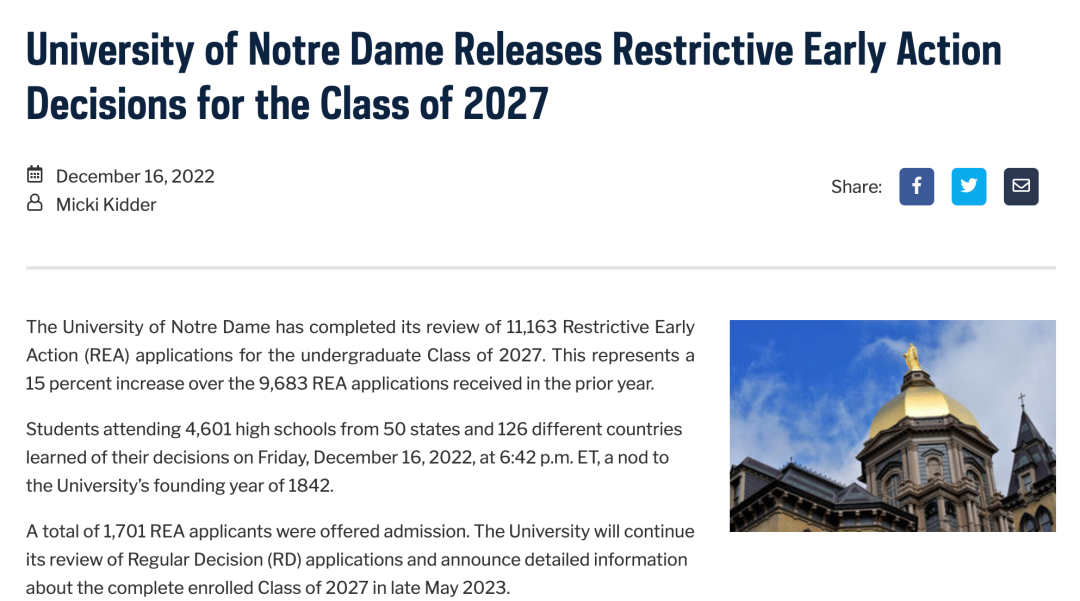Image resolution: width=1080 pixels, height=601 pixels.
Task: Click the golden statue atop the dome
Action: 912,357
